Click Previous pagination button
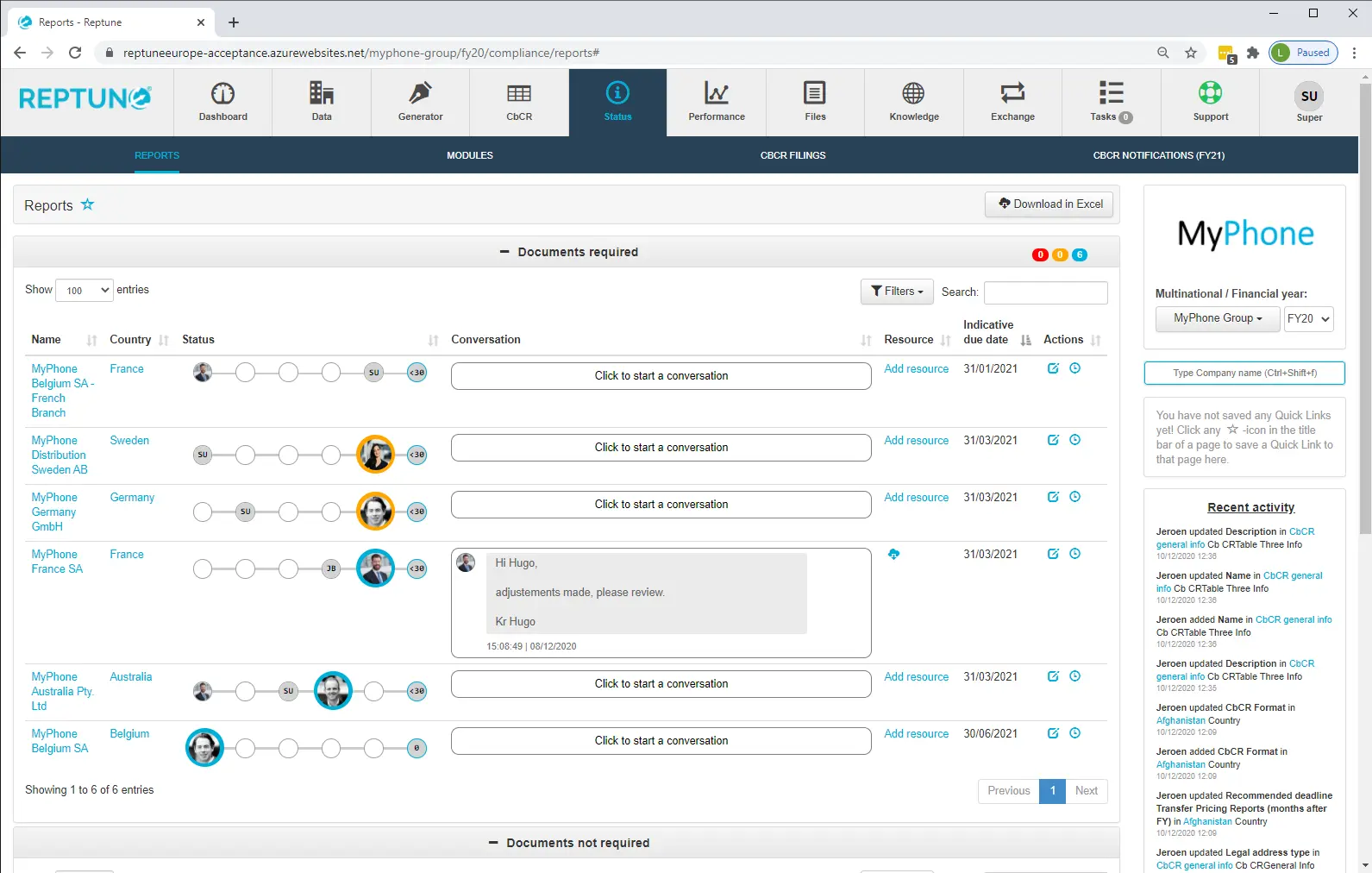The height and width of the screenshot is (873, 1372). [x=1008, y=791]
